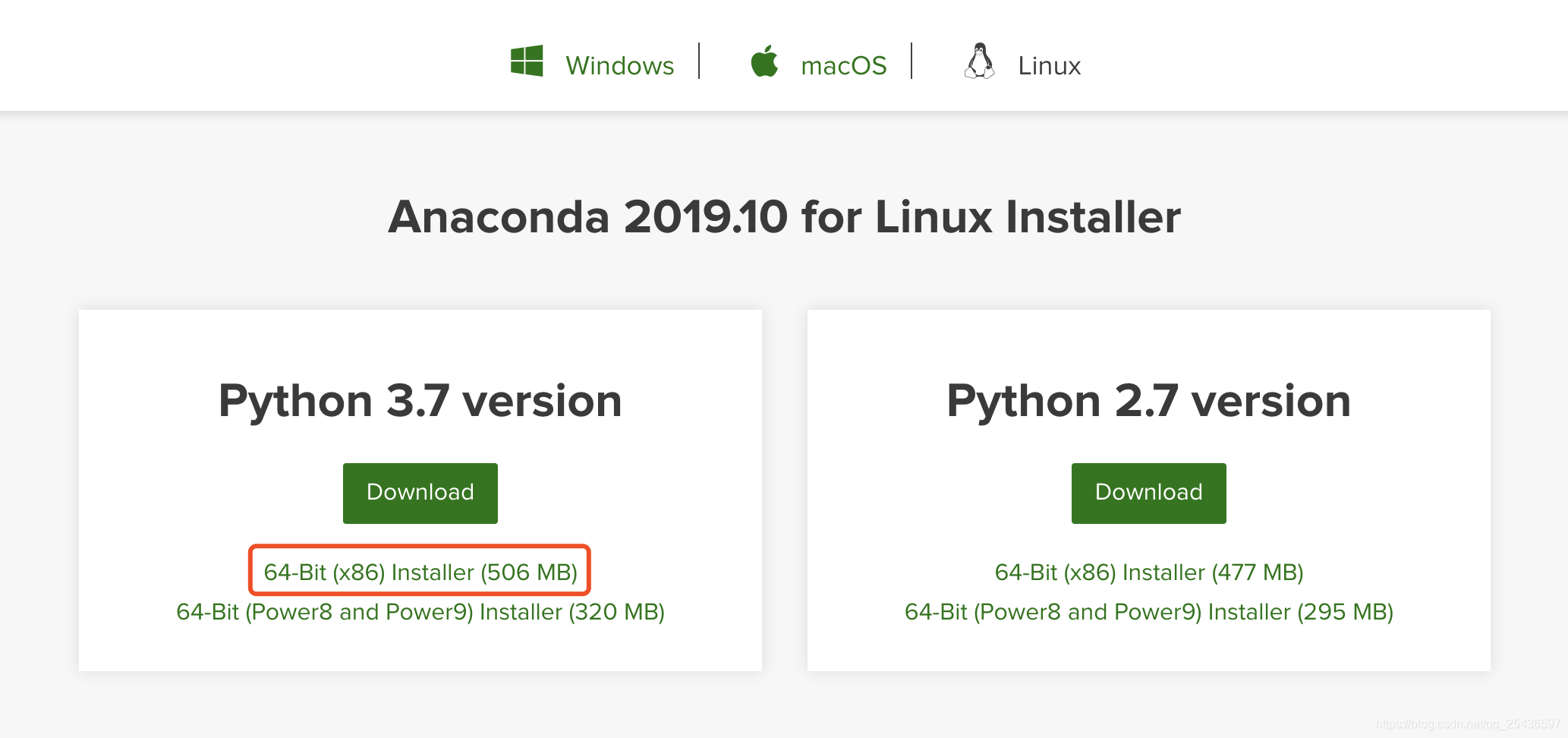
Task: Download the Python 3.7 version
Action: tap(420, 493)
